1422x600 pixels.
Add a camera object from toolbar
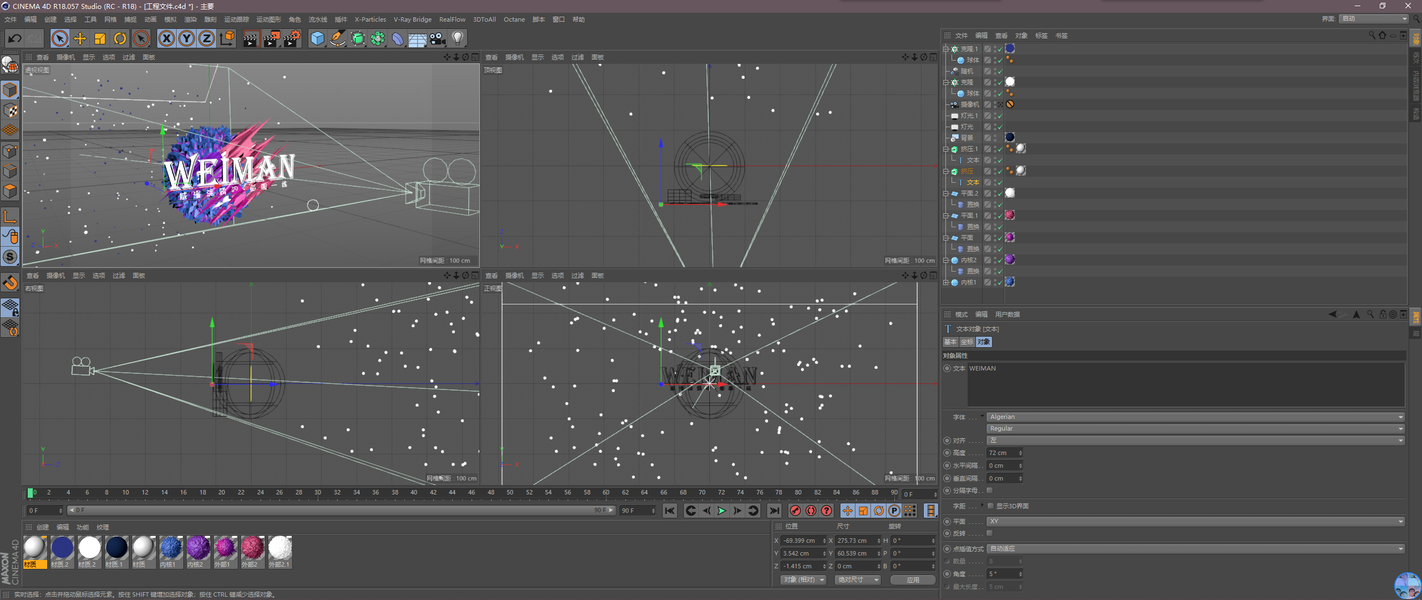(437, 39)
